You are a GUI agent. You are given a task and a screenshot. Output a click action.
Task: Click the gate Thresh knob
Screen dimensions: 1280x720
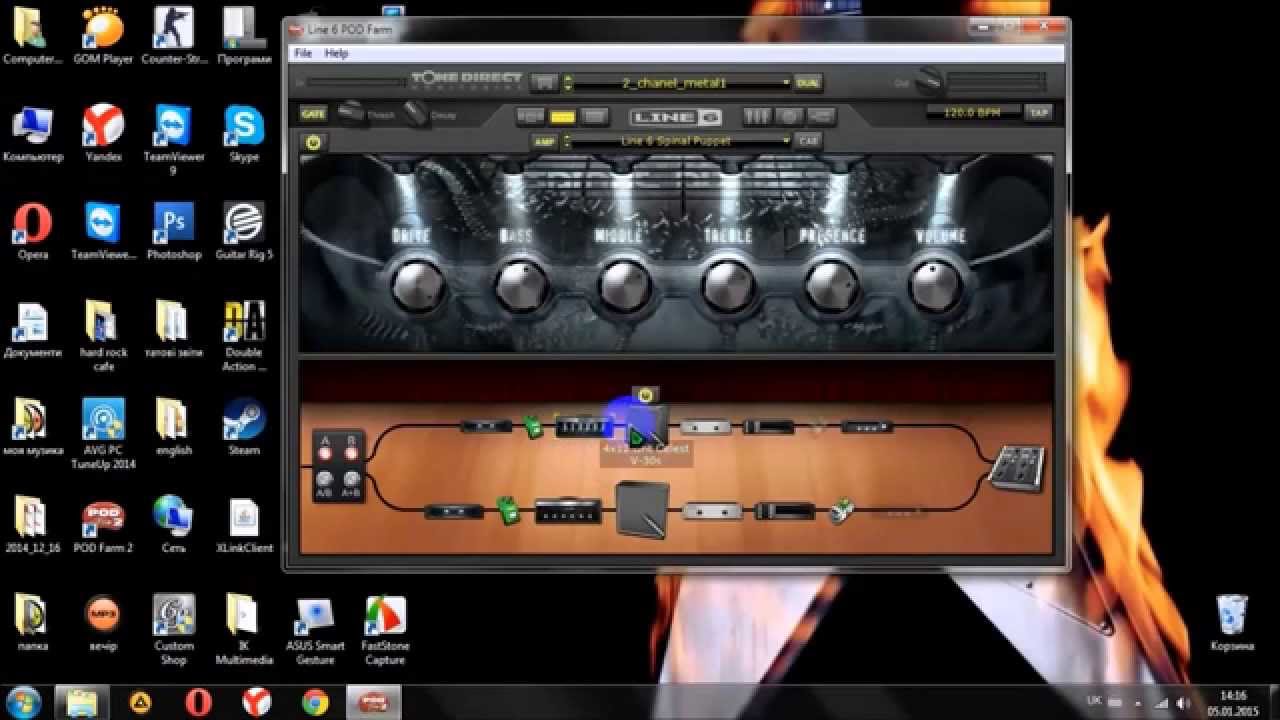tap(350, 112)
